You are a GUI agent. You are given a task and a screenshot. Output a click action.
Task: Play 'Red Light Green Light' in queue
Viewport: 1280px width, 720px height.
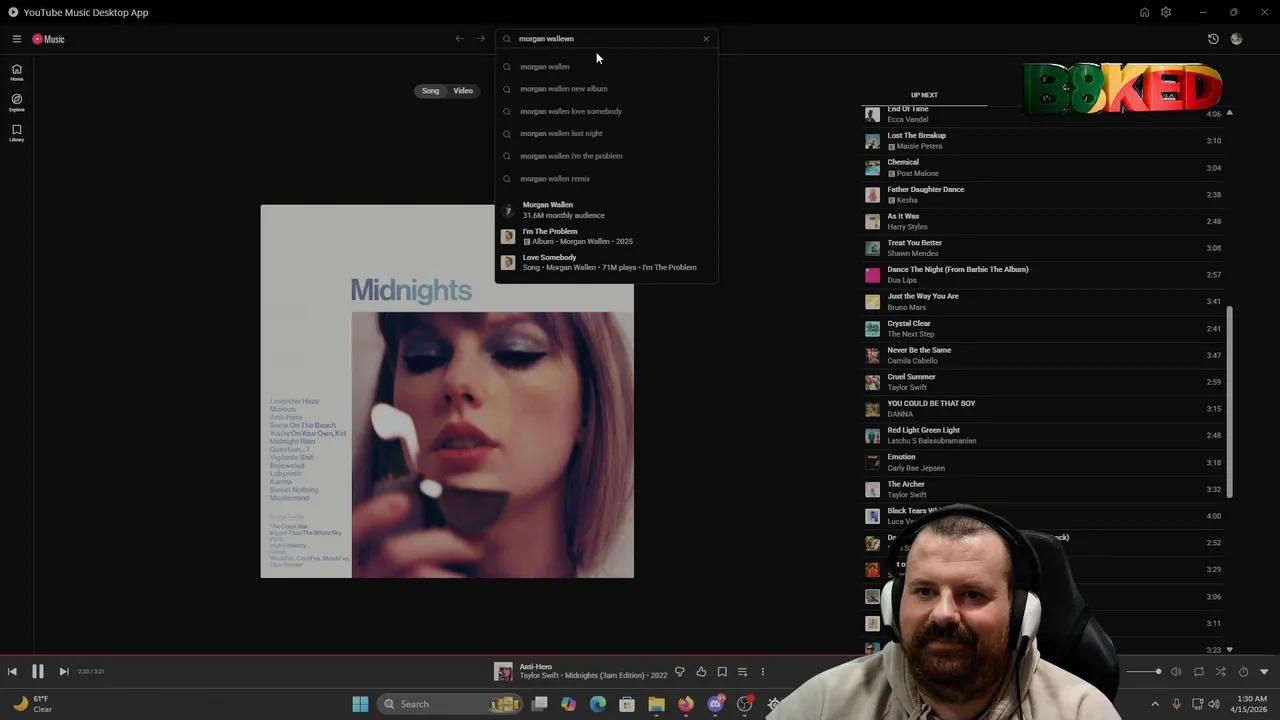pos(1042,436)
